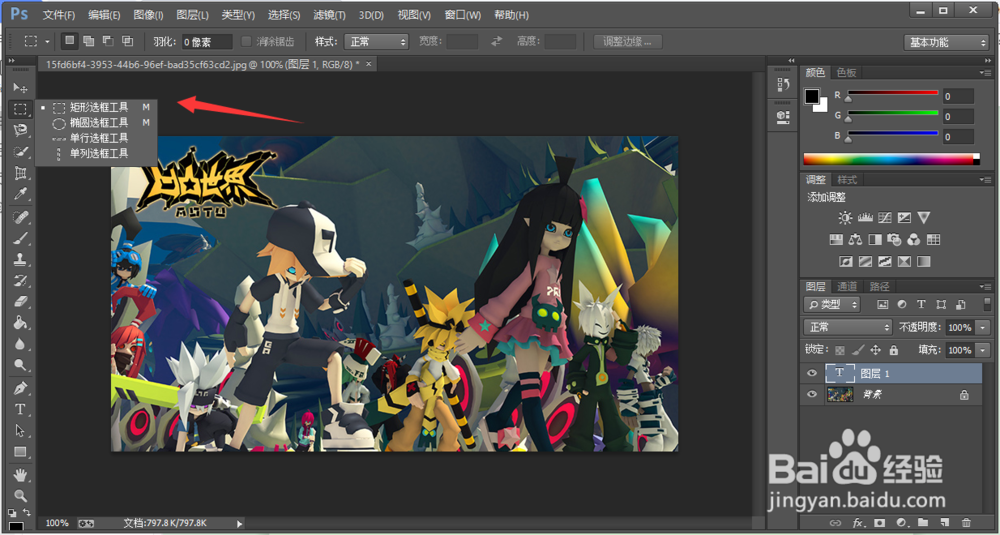
Task: Switch to the 通道 channels tab
Action: (847, 286)
